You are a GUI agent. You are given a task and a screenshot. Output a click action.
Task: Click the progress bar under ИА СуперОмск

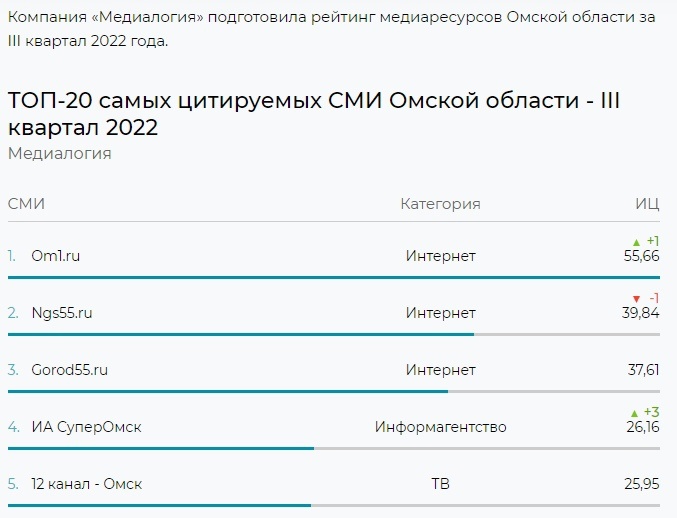pyautogui.click(x=160, y=448)
